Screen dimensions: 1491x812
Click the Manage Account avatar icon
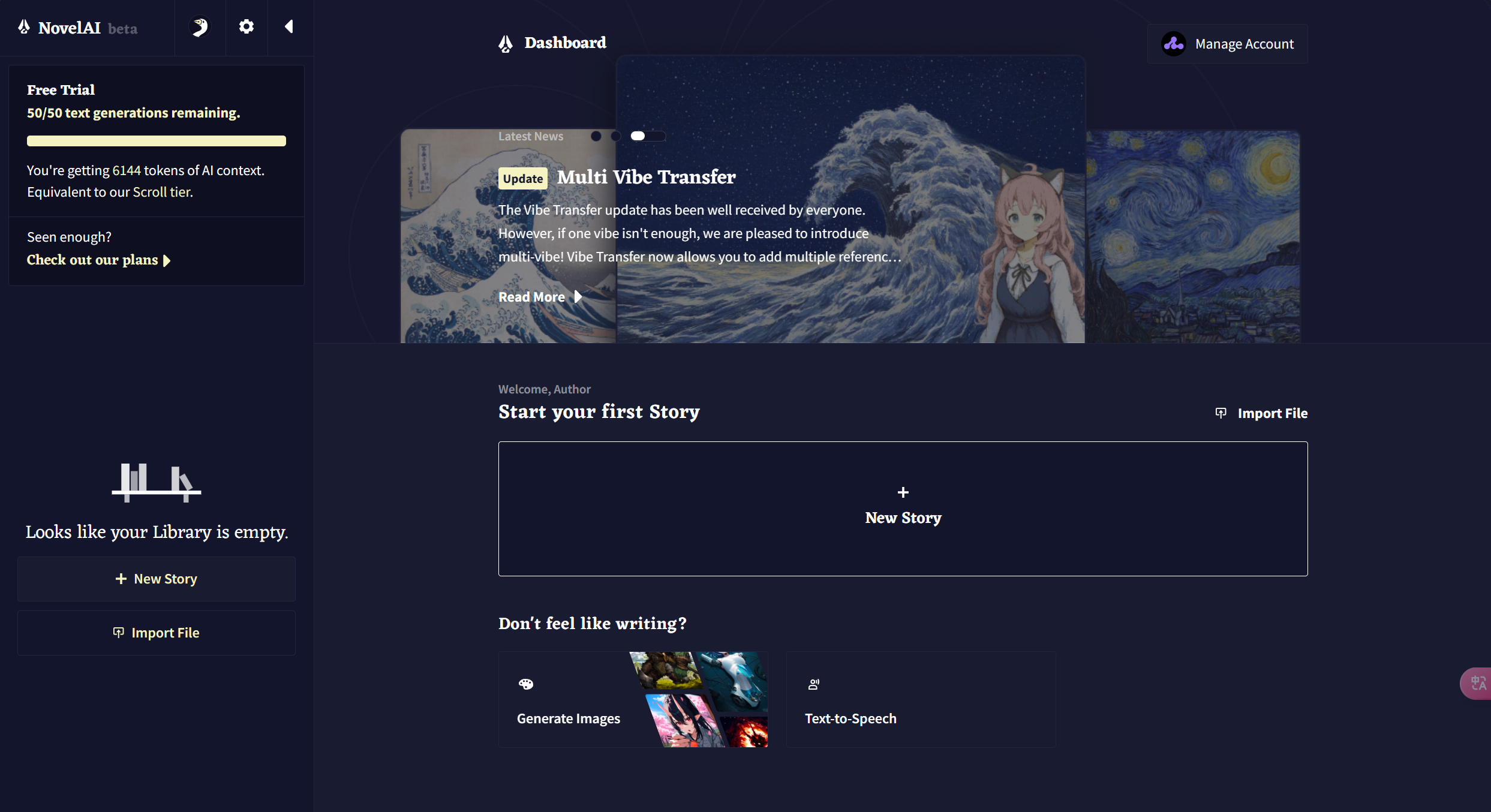pyautogui.click(x=1173, y=44)
